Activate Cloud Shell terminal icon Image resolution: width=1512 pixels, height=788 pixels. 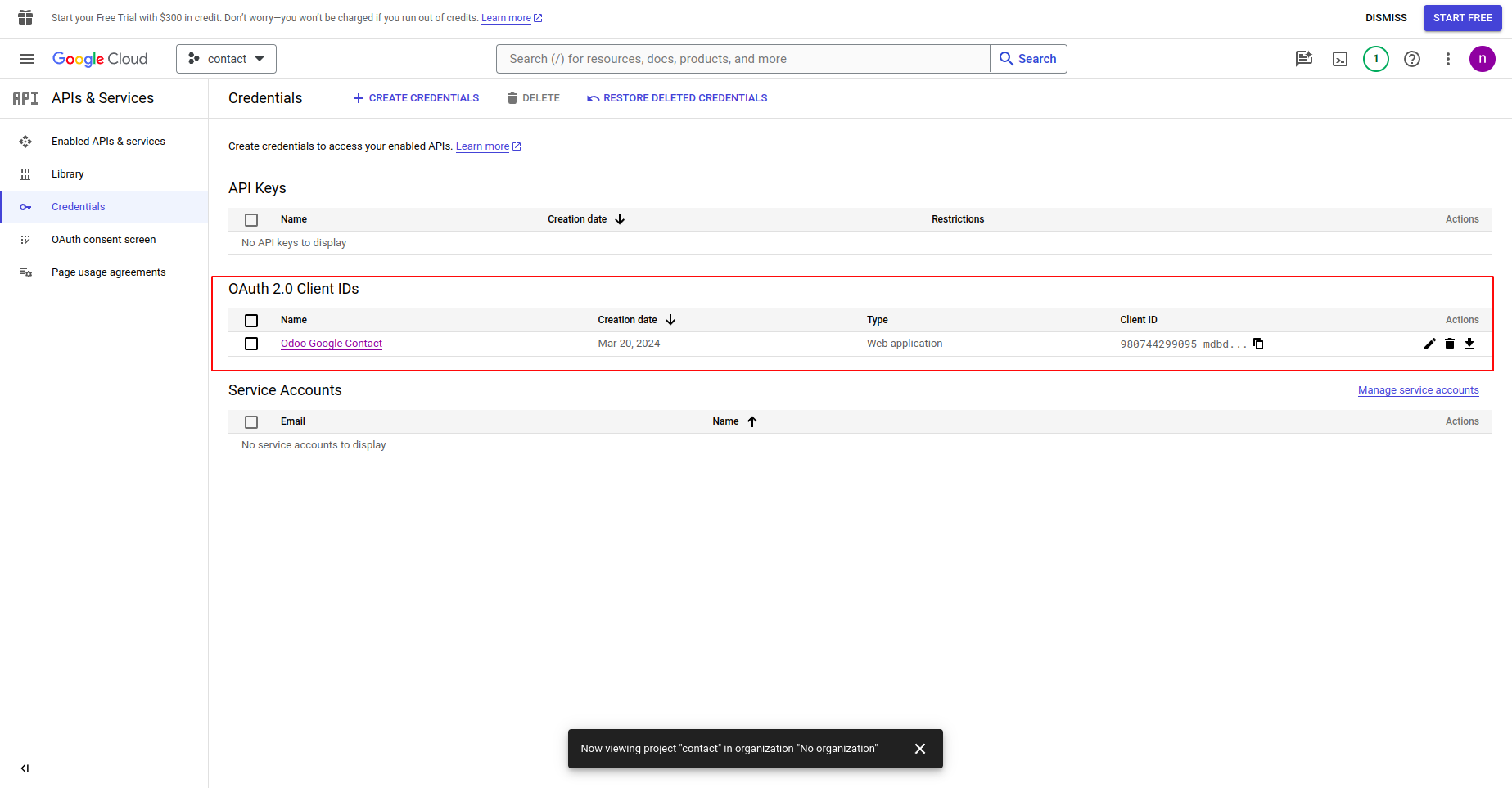click(1340, 59)
